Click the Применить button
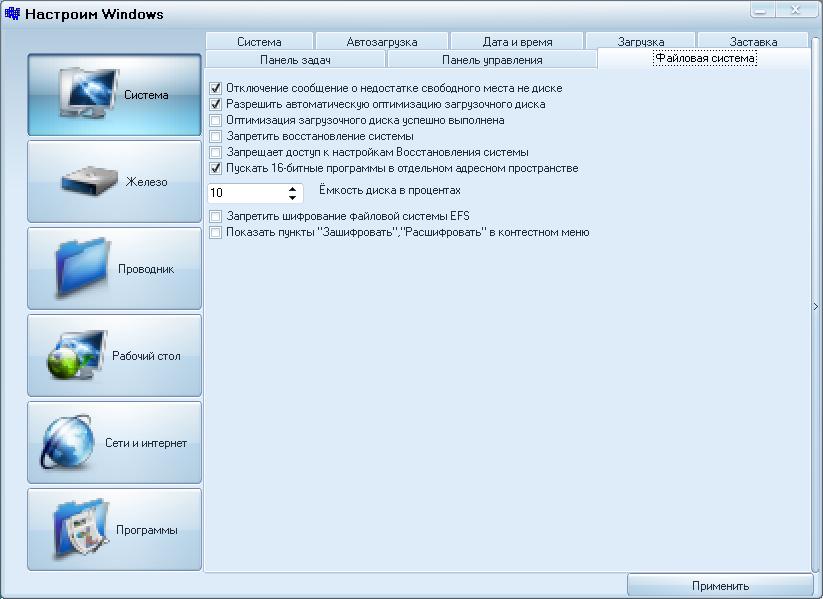This screenshot has width=823, height=599. [720, 585]
